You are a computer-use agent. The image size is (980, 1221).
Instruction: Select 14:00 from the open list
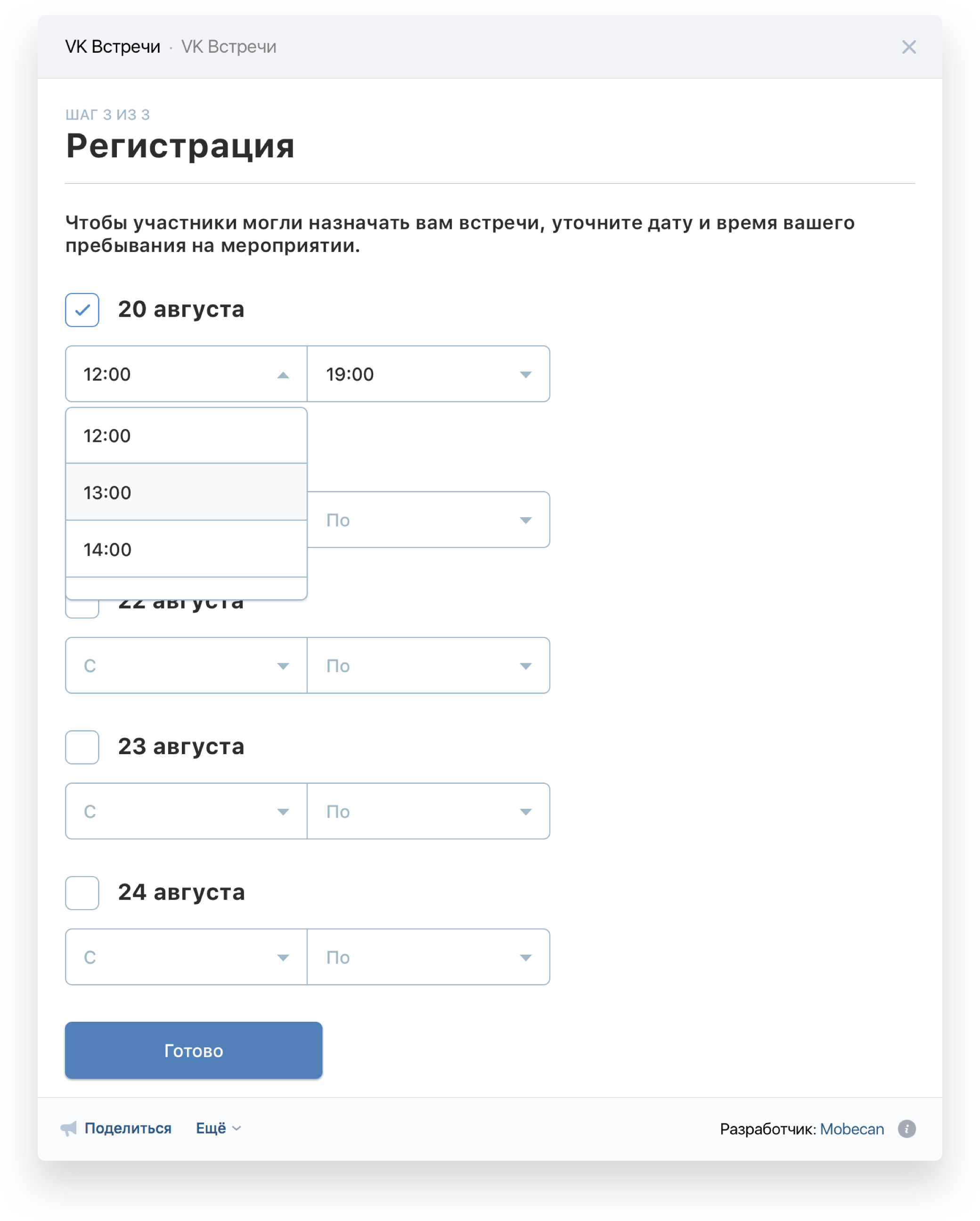(x=187, y=549)
